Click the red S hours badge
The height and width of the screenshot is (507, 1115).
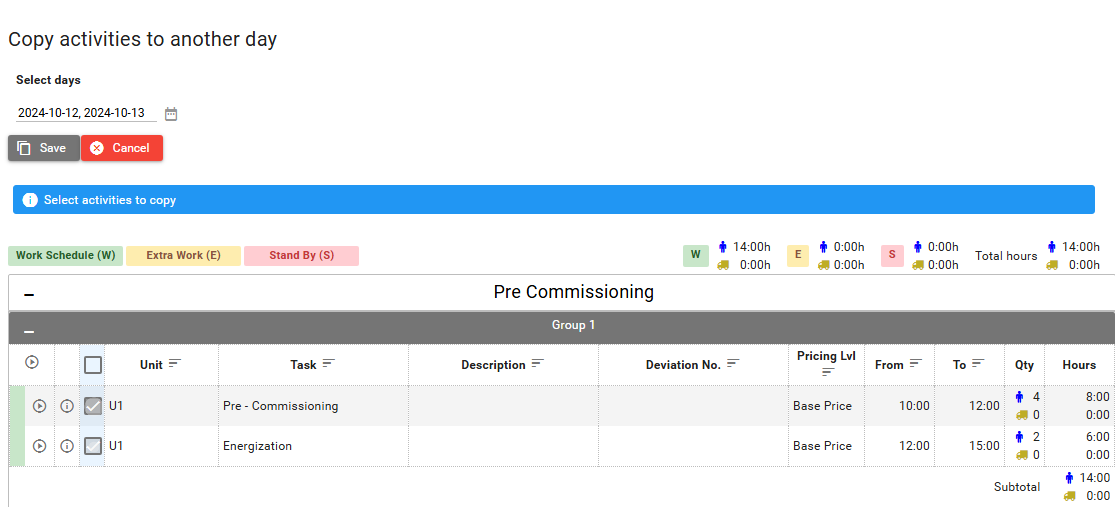point(892,255)
